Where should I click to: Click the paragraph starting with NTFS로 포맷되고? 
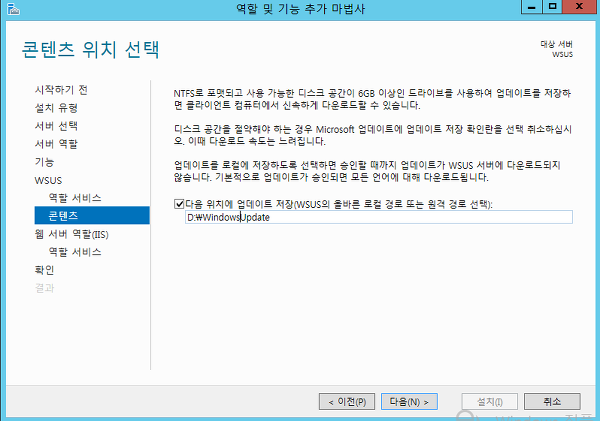pos(372,99)
